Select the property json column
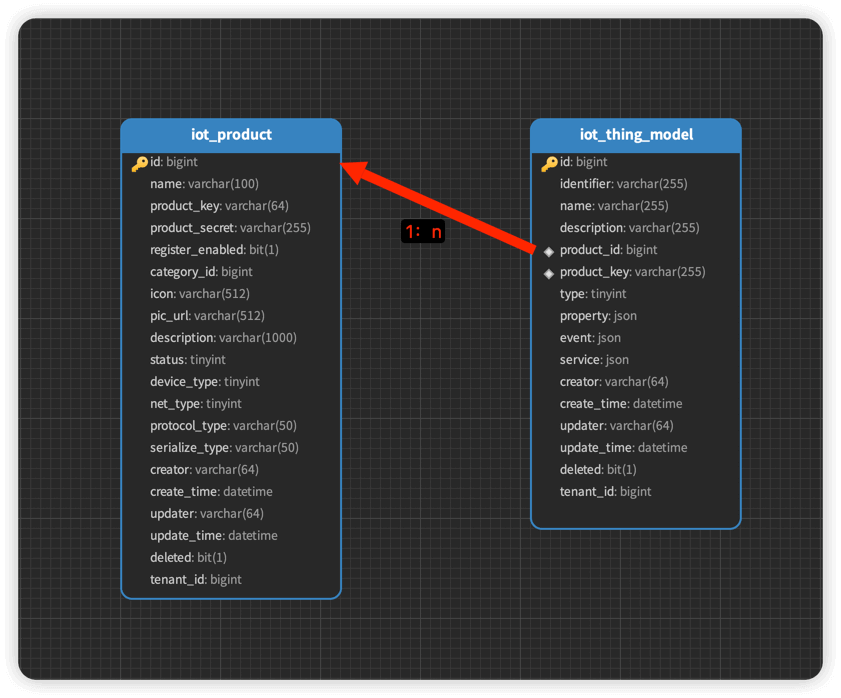The width and height of the screenshot is (841, 698). coord(598,316)
